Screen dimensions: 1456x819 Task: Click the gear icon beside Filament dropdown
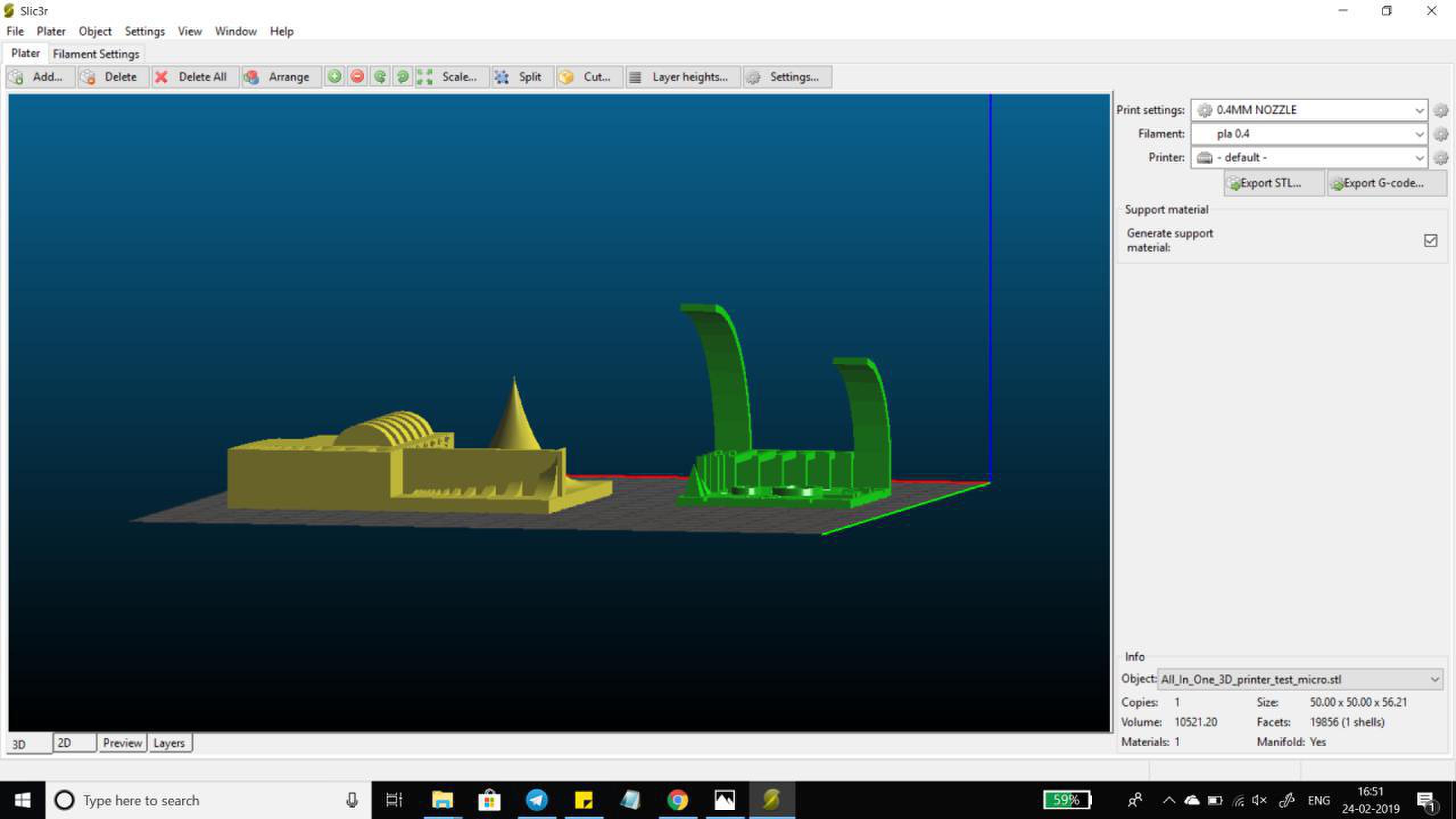click(x=1441, y=134)
